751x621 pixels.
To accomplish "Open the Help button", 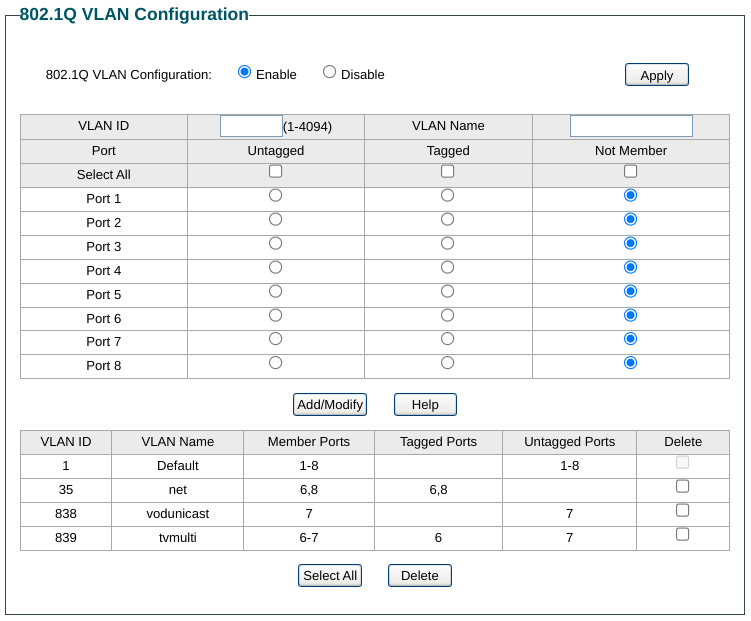I will [x=425, y=404].
